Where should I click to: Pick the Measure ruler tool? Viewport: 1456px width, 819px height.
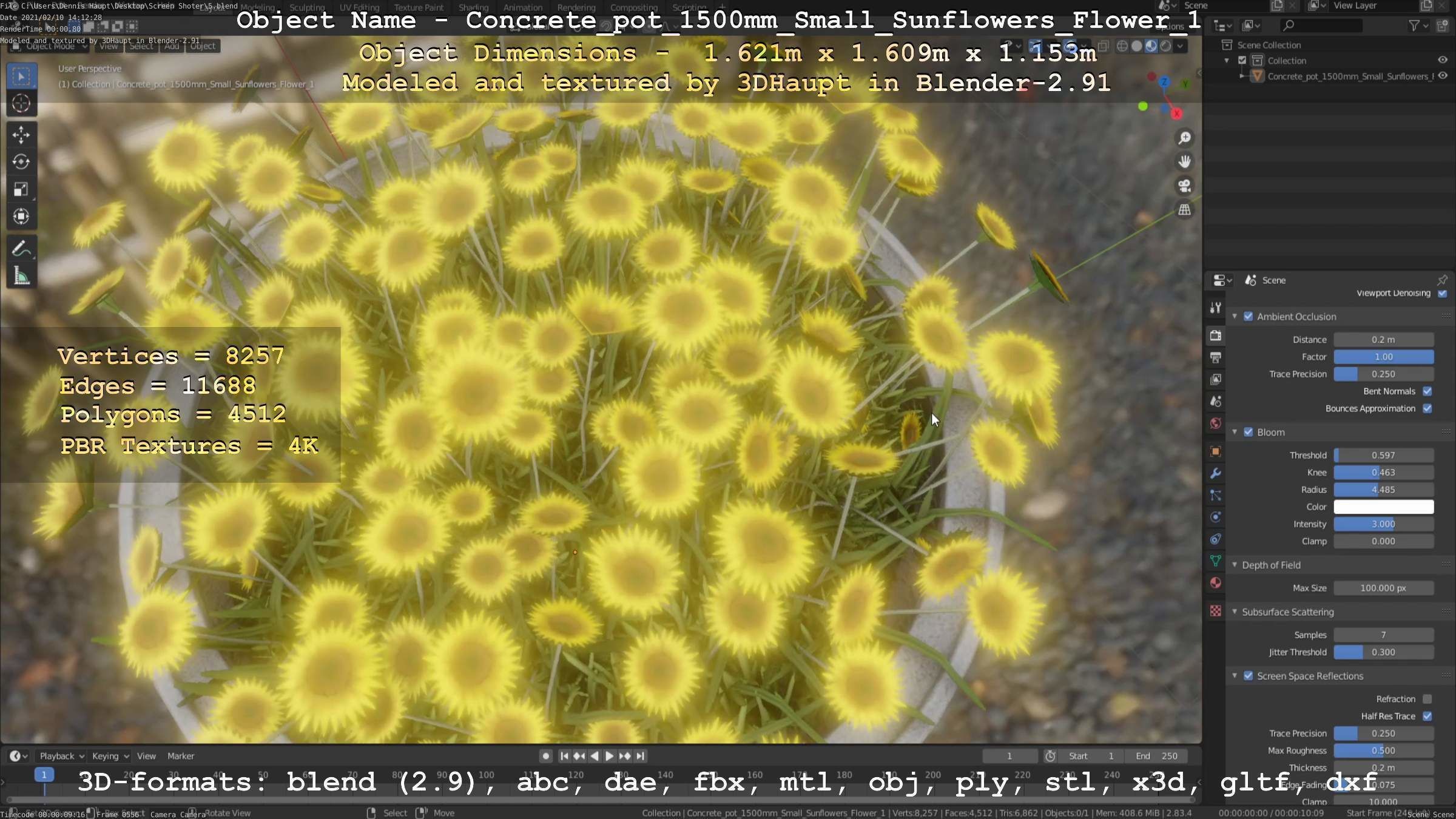pyautogui.click(x=21, y=276)
